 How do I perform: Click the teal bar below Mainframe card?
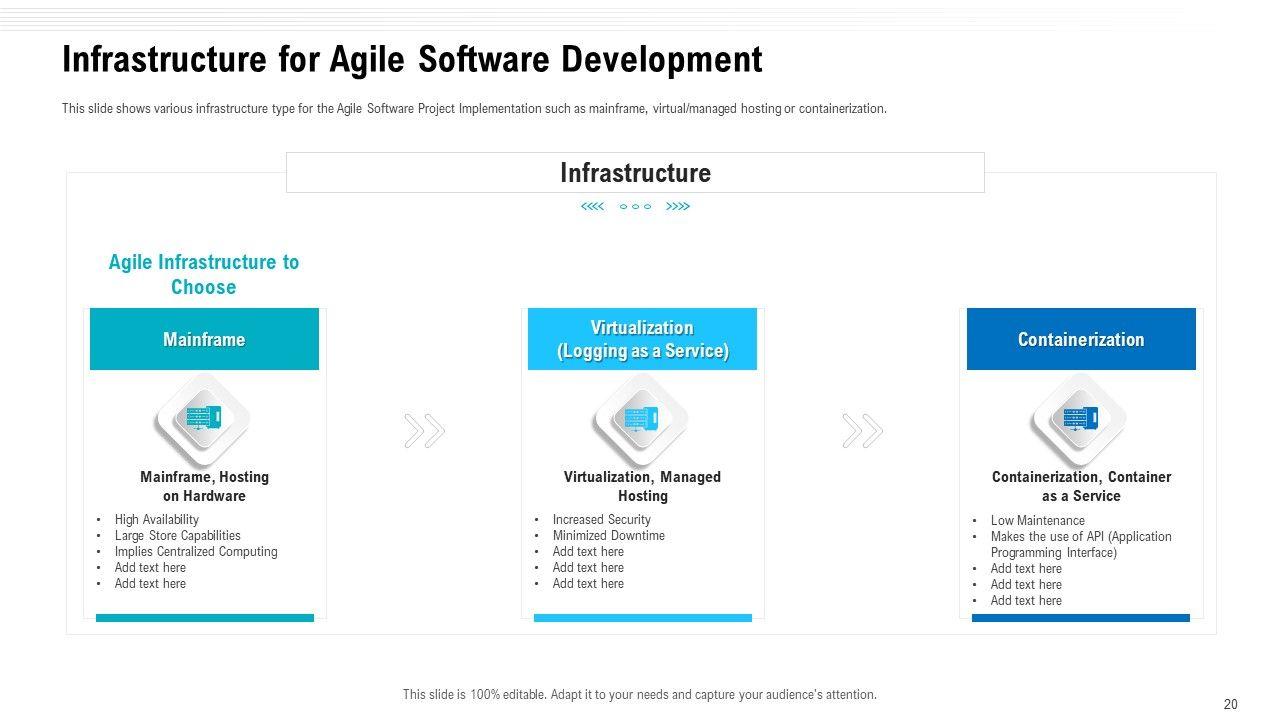tap(204, 618)
